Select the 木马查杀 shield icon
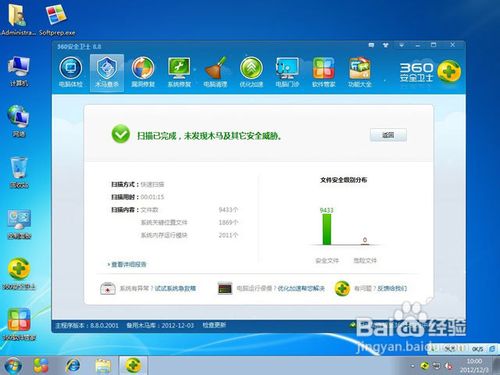500x375 pixels. pyautogui.click(x=107, y=72)
